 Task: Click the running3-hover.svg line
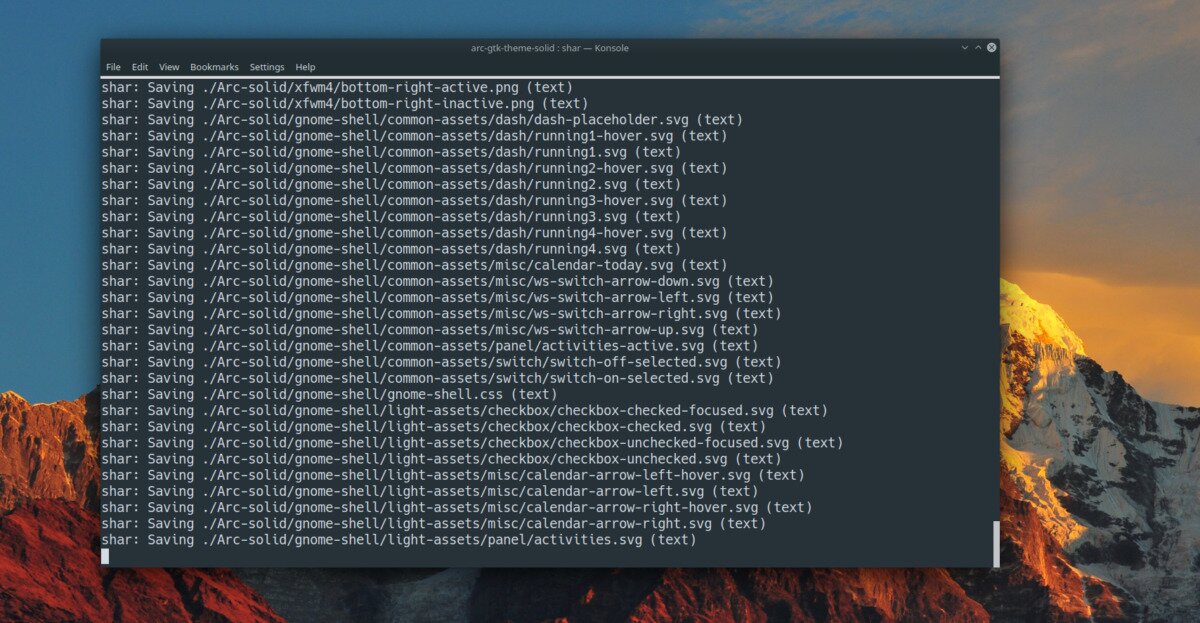coord(414,200)
